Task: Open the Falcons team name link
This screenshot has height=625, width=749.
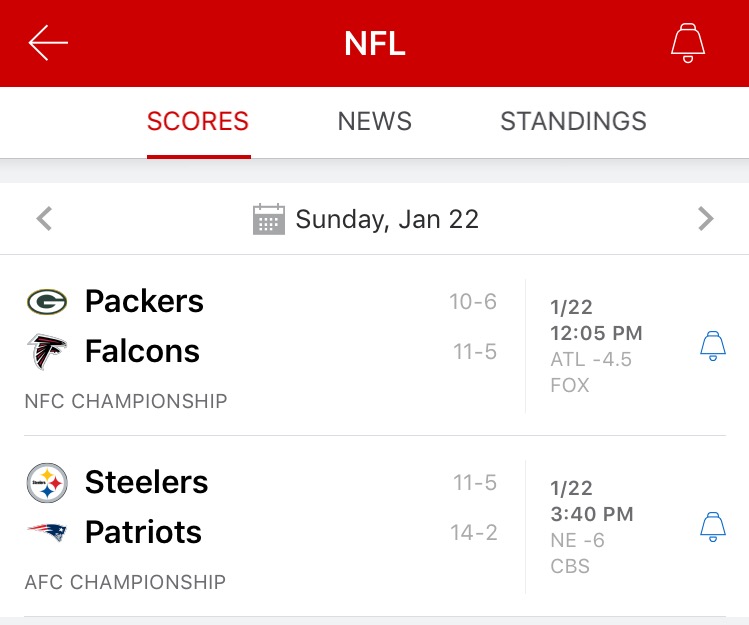Action: click(142, 352)
